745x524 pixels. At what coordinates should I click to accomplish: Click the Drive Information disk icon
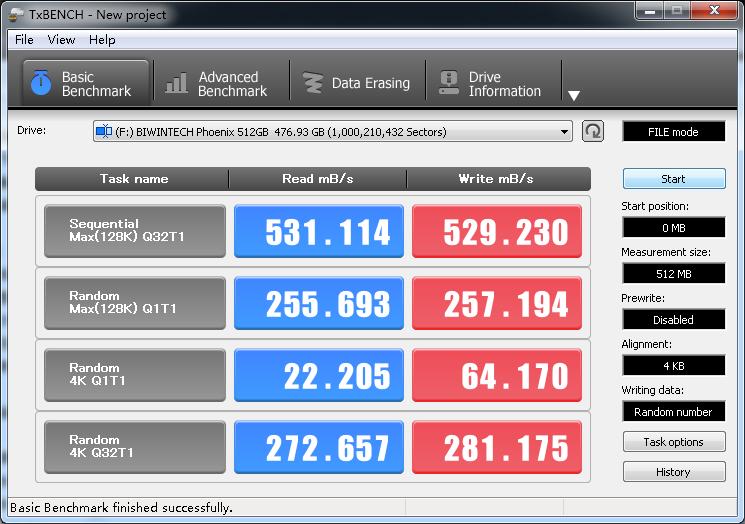tap(449, 84)
